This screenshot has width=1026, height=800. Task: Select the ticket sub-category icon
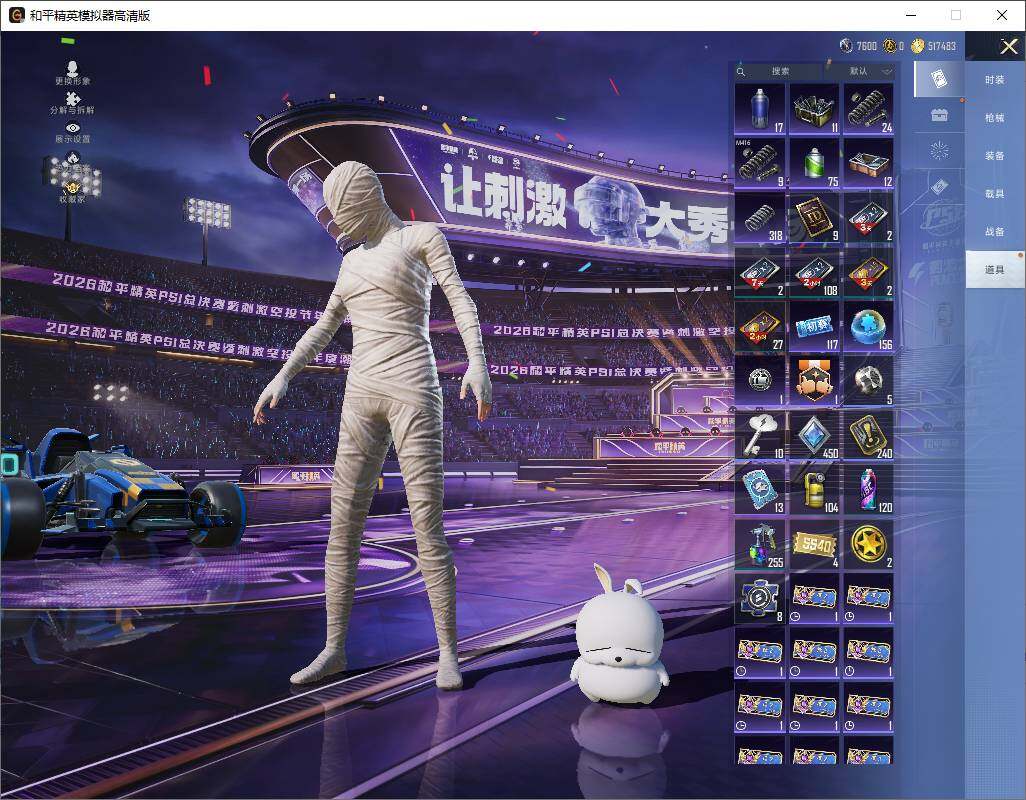tap(939, 187)
